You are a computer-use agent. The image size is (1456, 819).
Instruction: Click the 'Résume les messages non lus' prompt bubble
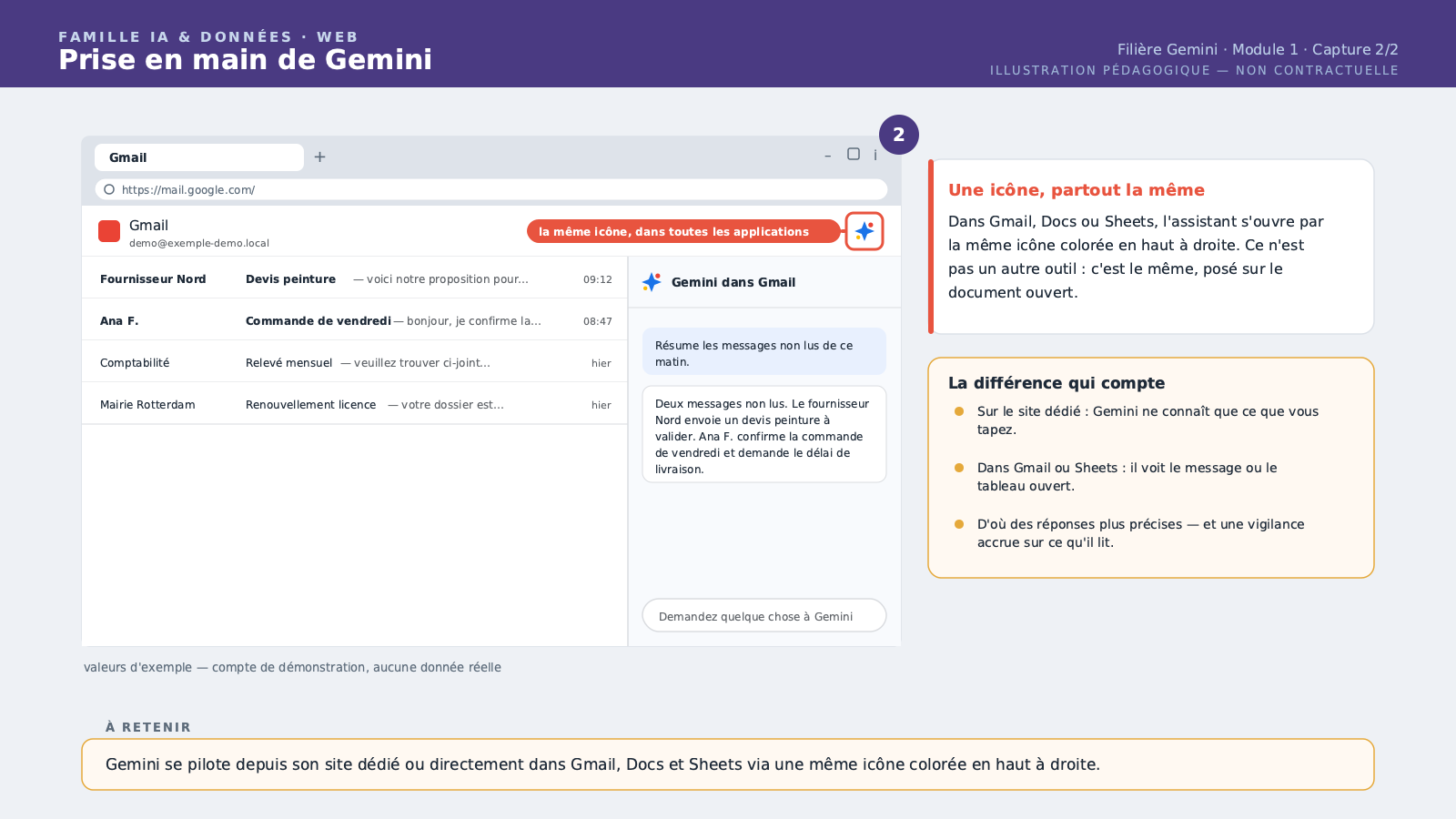764,351
